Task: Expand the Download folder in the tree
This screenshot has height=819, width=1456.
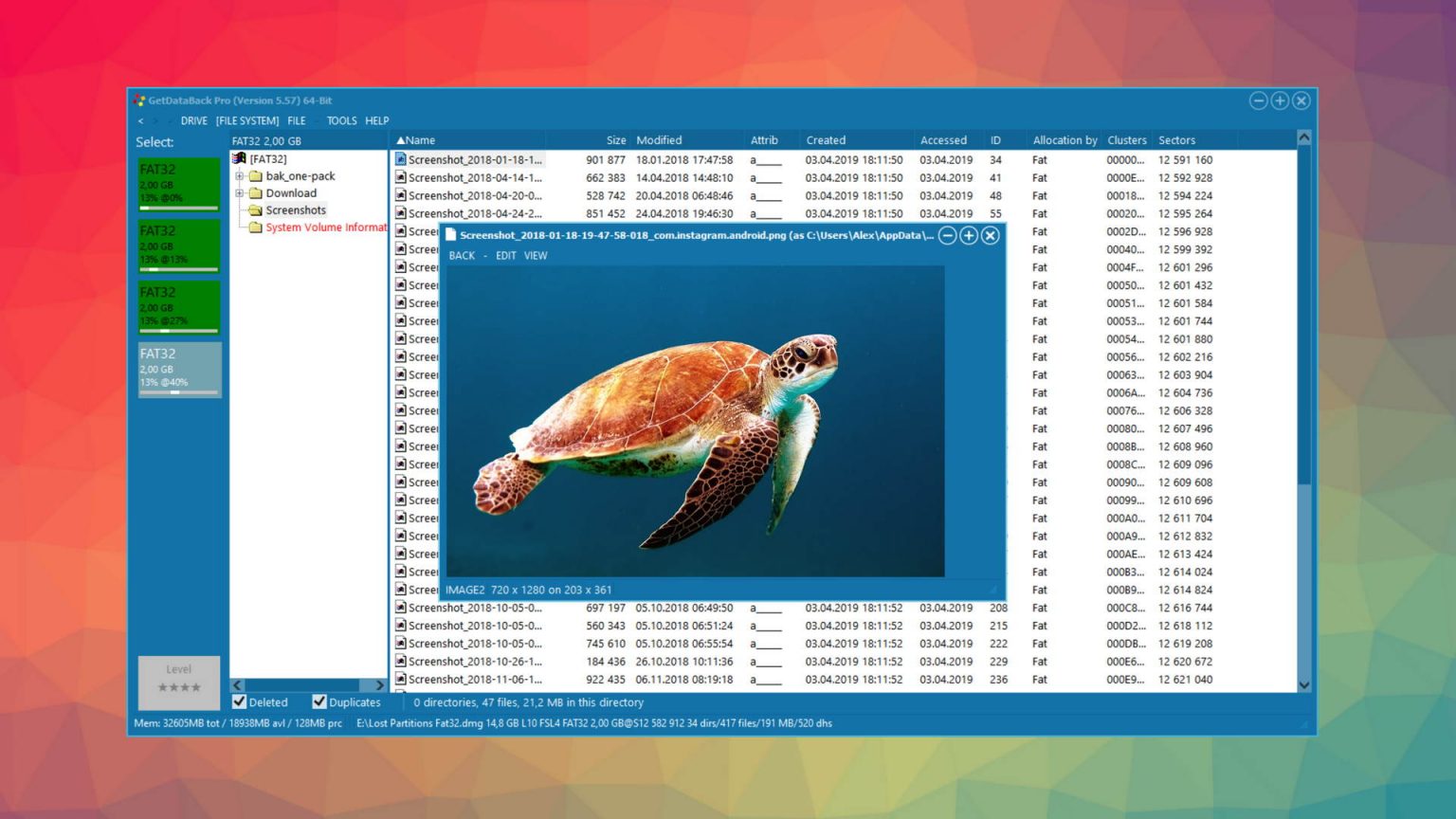Action: click(x=240, y=192)
